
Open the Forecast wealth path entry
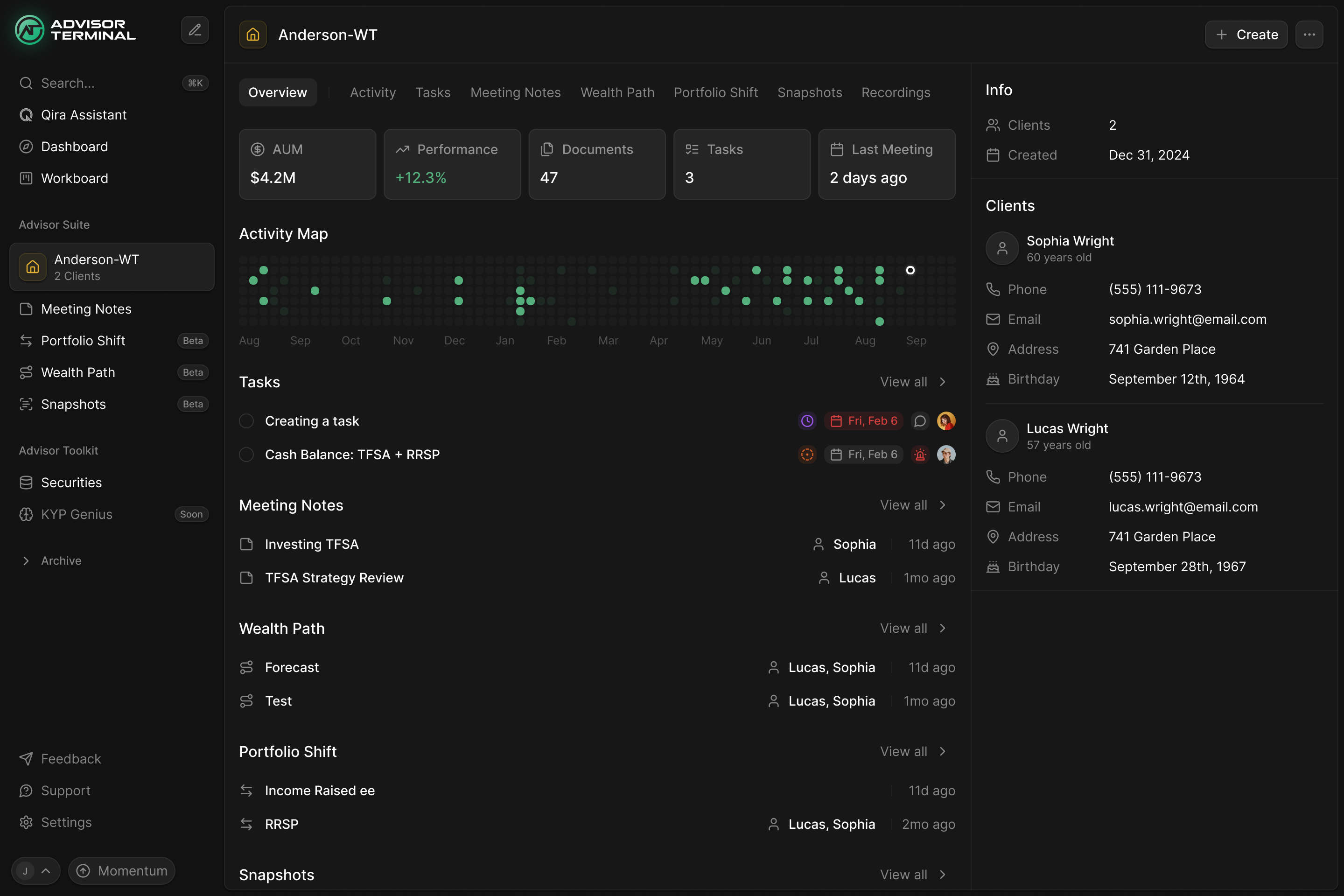[597, 667]
